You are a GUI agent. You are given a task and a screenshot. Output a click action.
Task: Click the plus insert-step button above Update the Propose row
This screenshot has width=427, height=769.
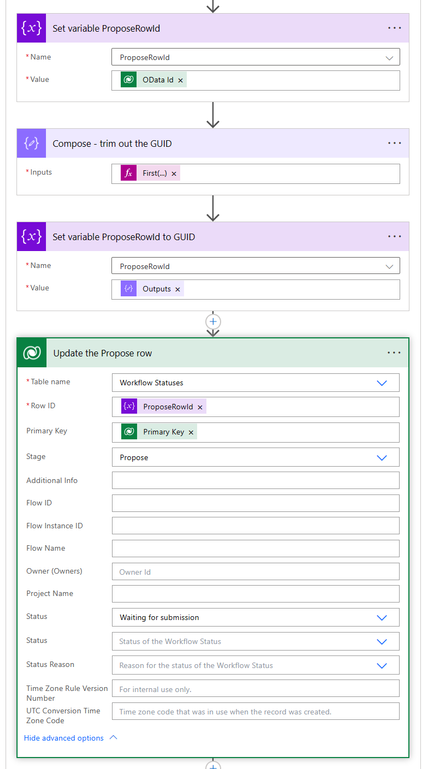(x=213, y=322)
